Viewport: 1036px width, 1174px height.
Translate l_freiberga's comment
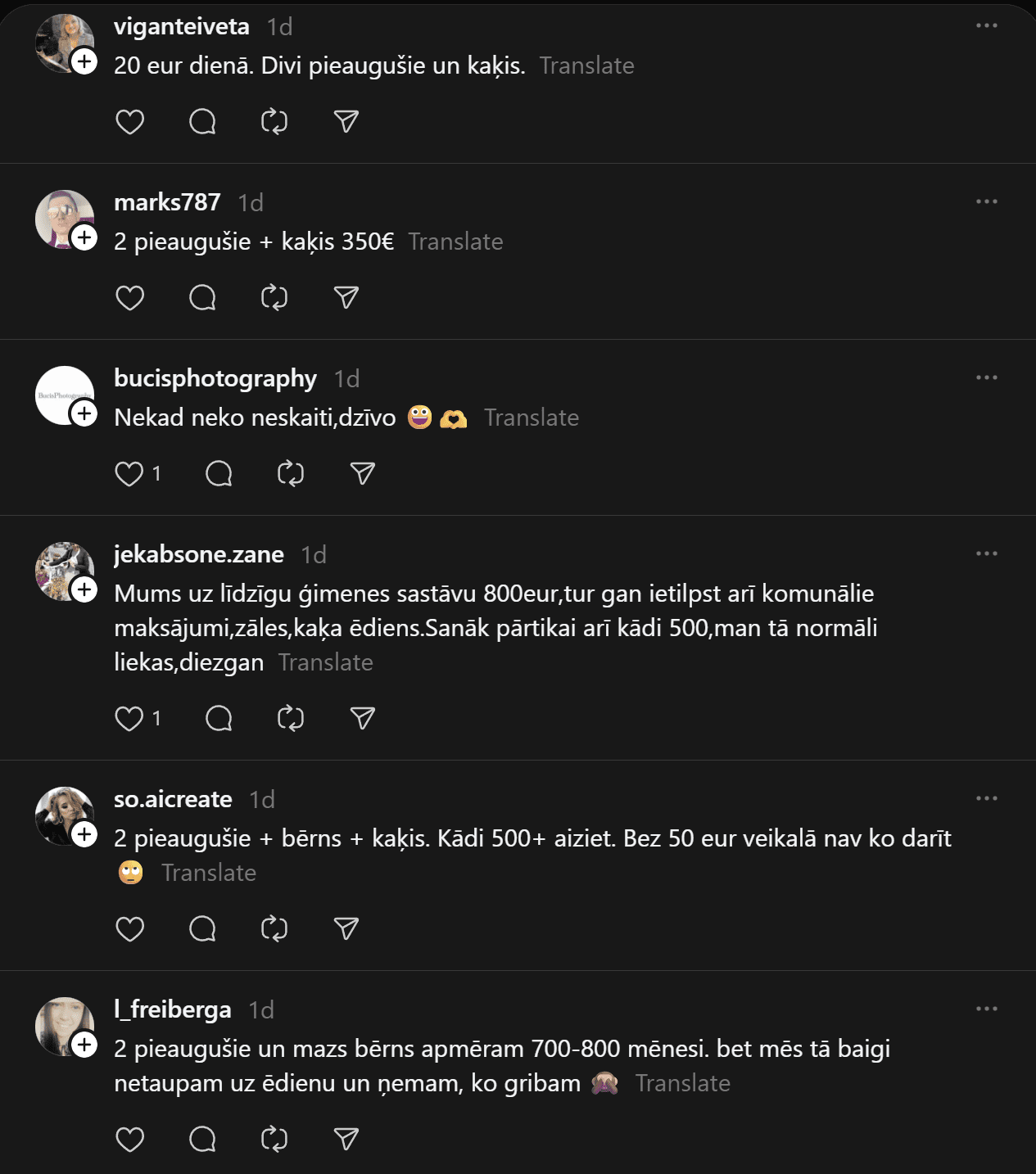[x=682, y=1083]
